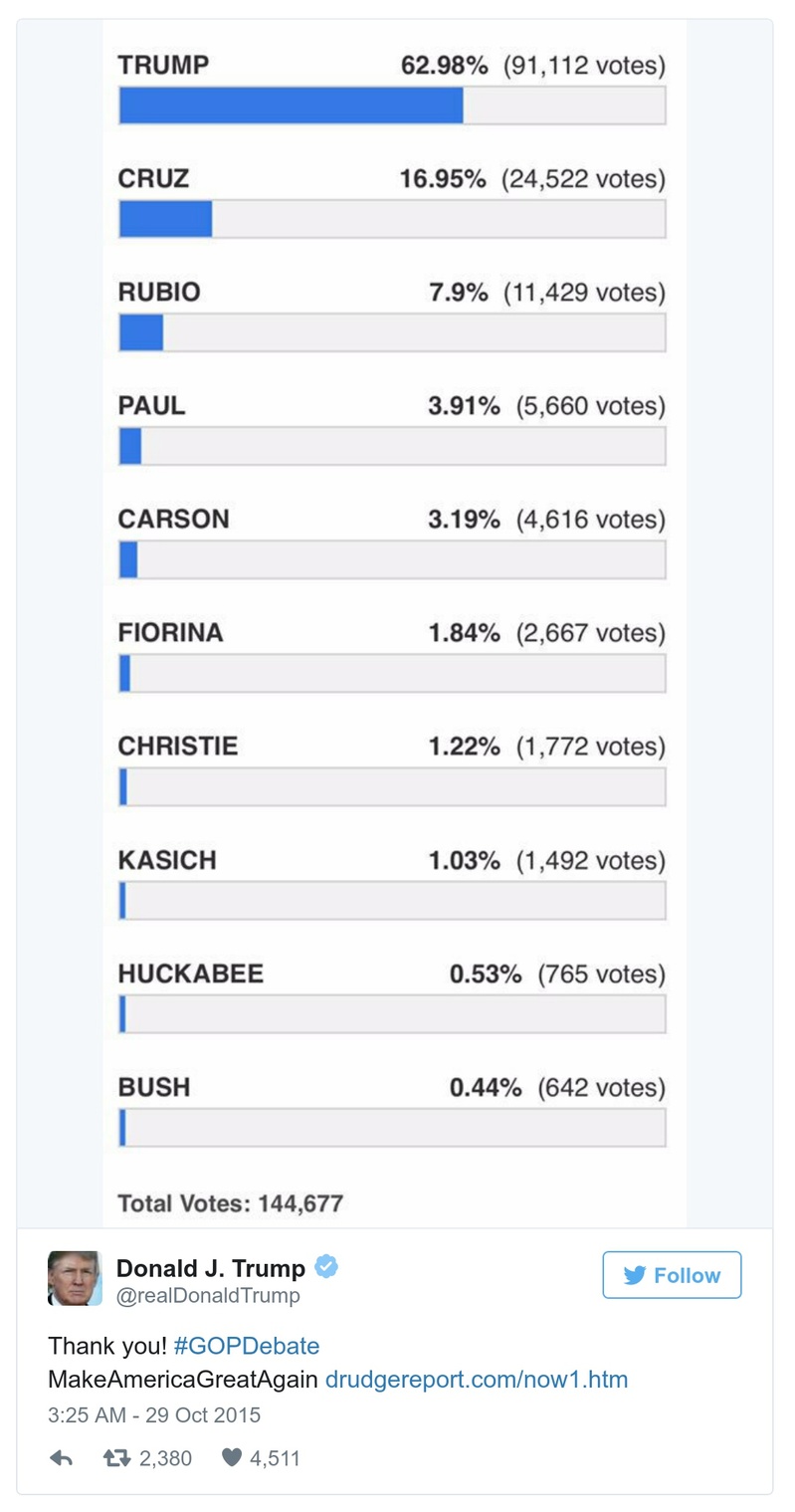Open the Donald J. Trump display name

click(211, 1268)
